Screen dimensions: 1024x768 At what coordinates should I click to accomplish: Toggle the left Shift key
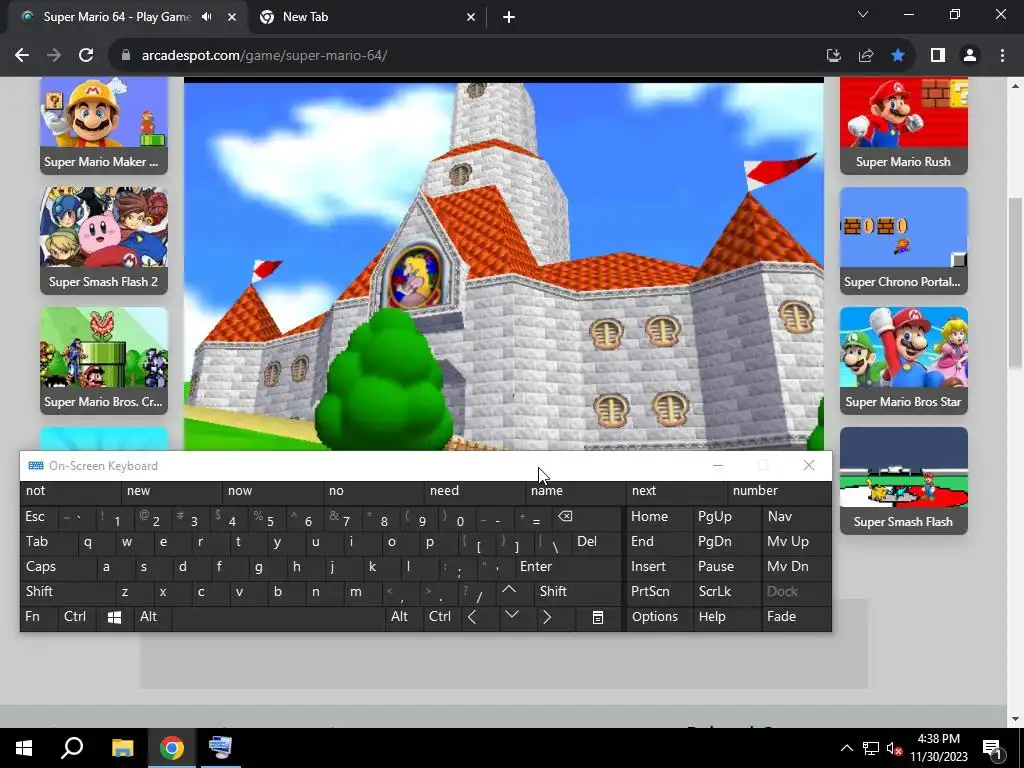68,592
